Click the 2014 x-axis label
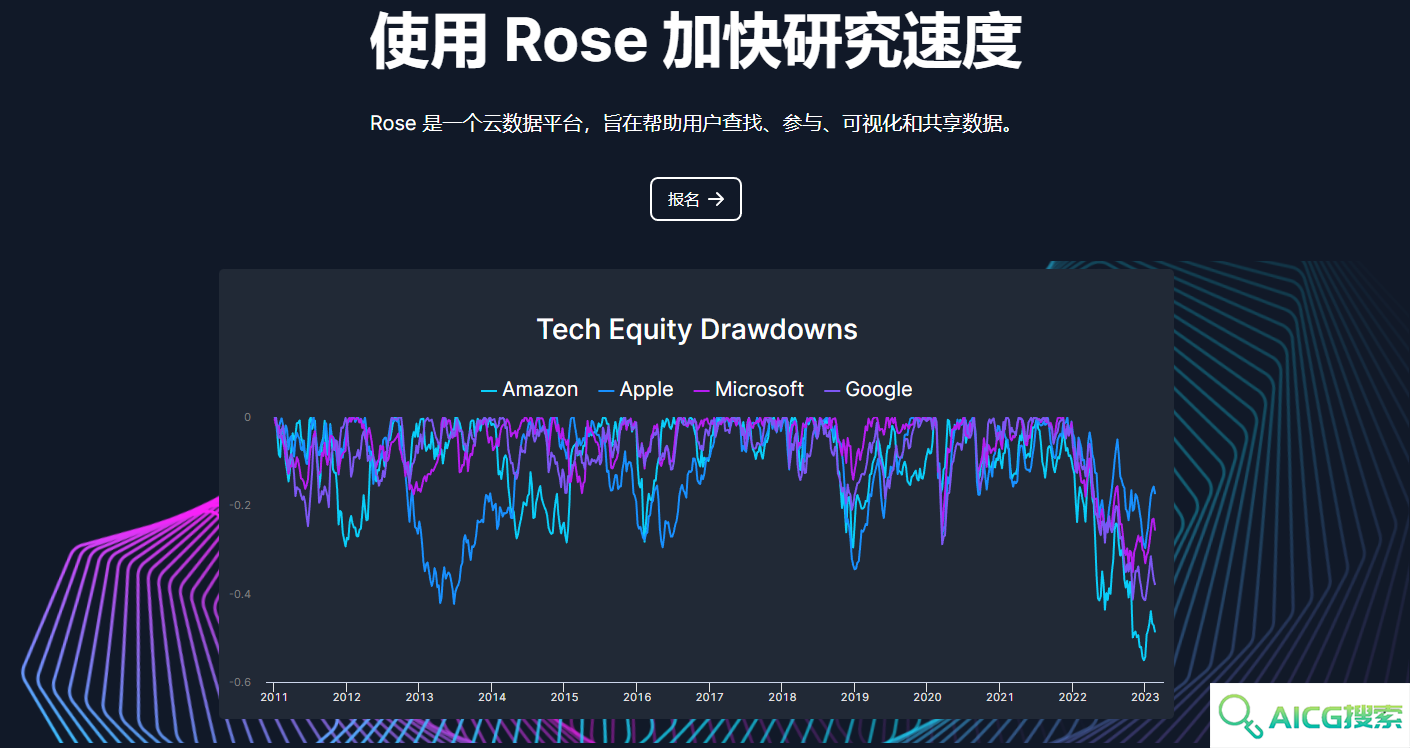 [492, 697]
